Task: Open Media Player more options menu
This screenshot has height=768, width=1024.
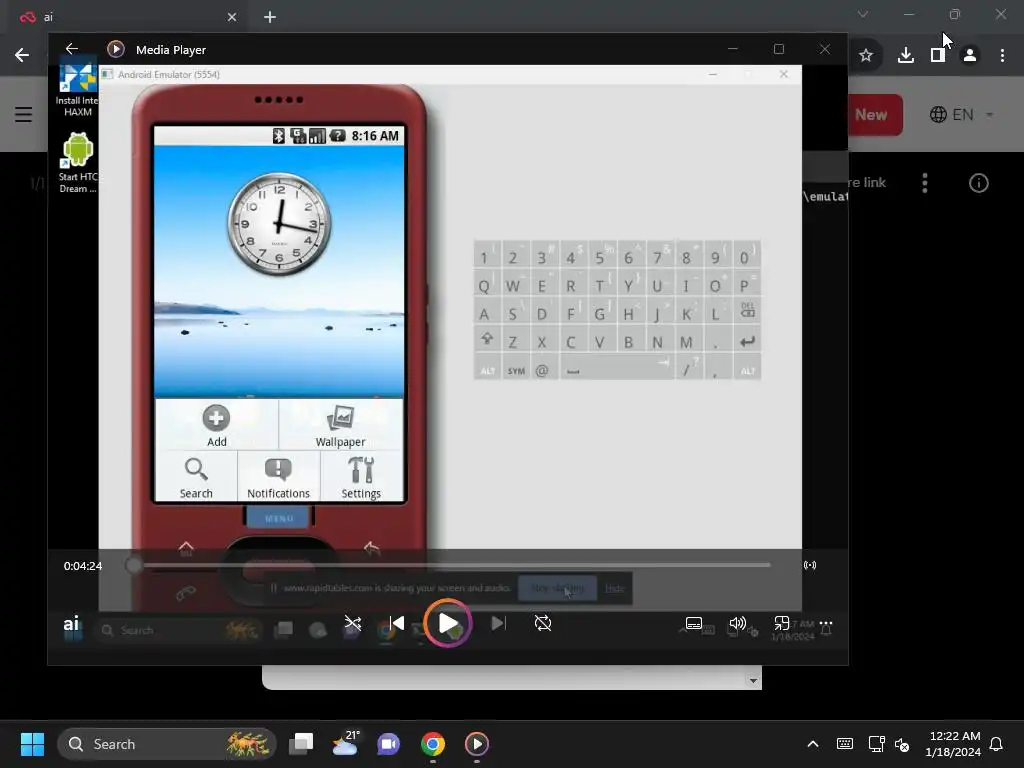Action: [826, 623]
